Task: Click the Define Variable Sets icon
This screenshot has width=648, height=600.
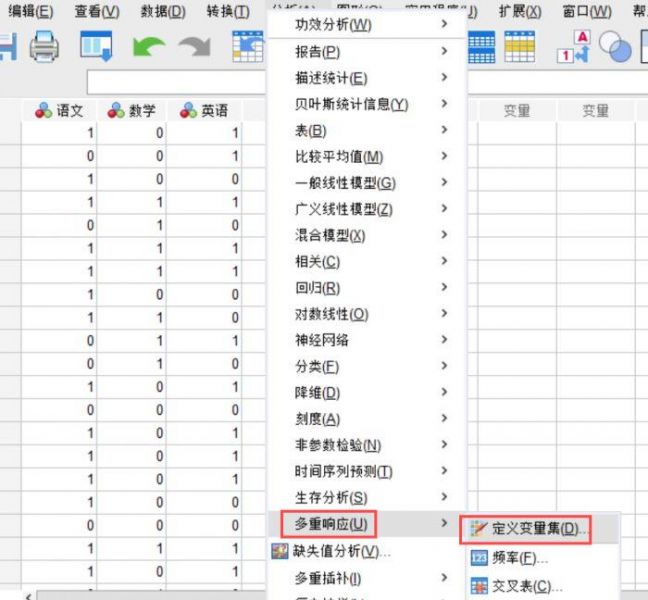Action: click(479, 529)
